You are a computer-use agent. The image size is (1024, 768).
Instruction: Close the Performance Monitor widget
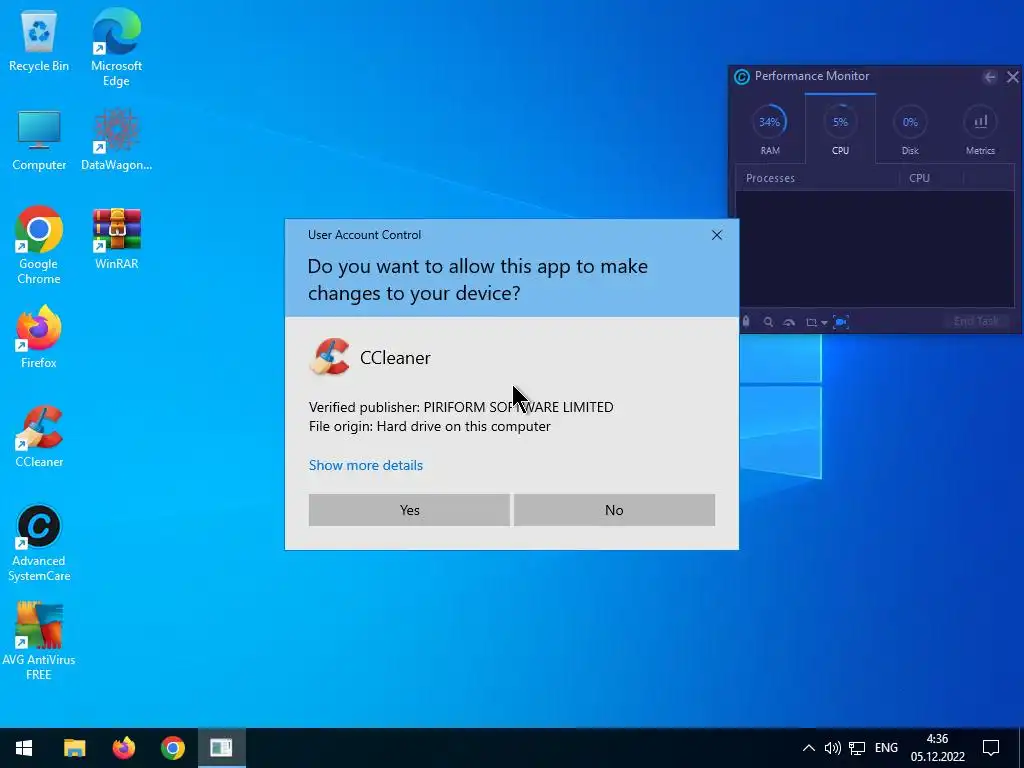(x=1012, y=77)
